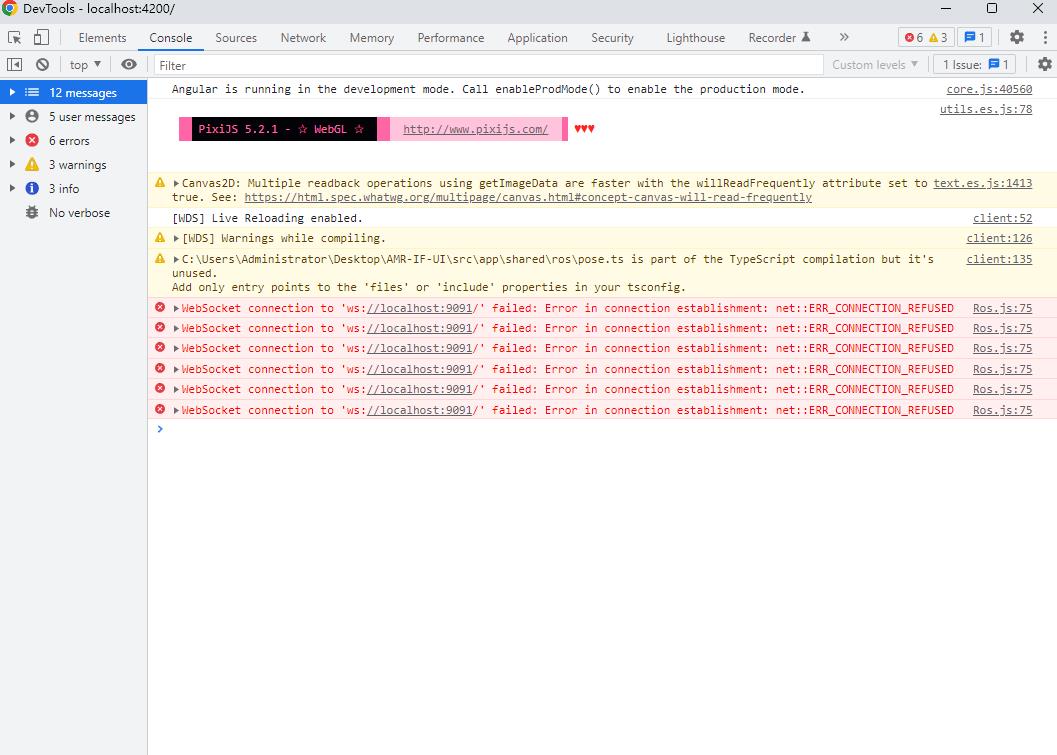1057x755 pixels.
Task: Open the Sources tab
Action: click(236, 38)
